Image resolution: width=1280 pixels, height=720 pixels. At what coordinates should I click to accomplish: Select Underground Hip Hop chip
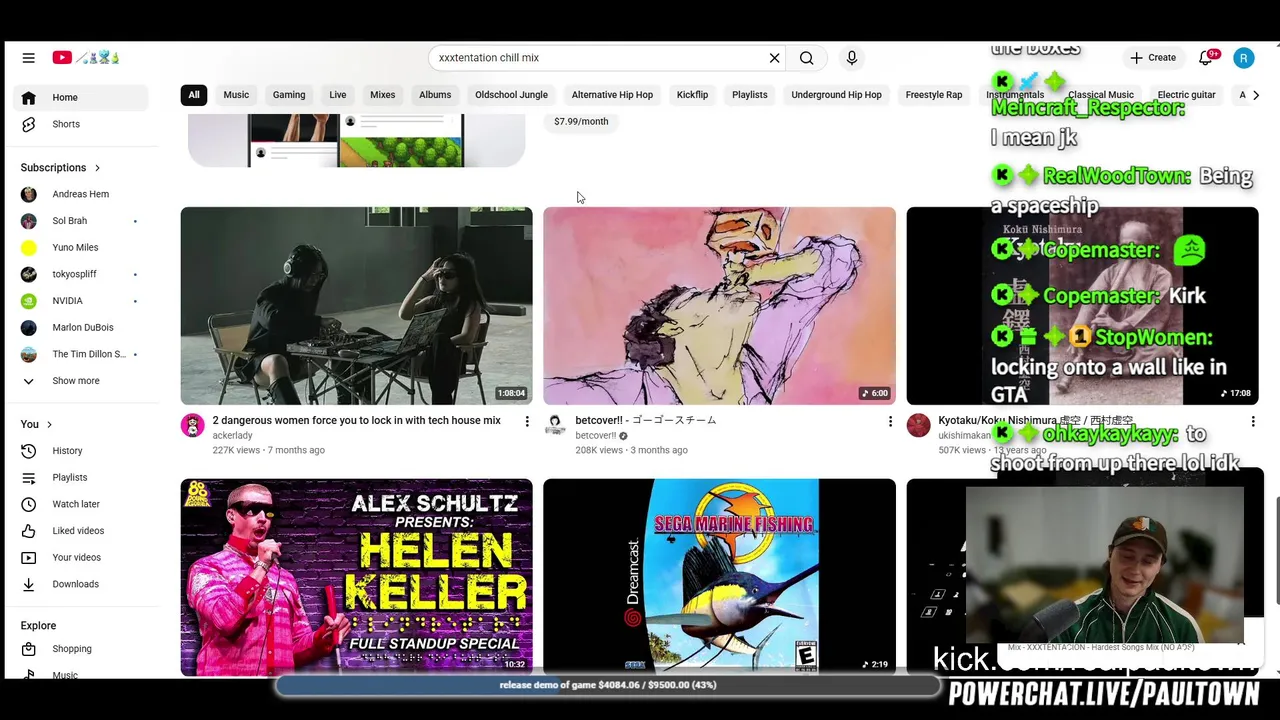click(x=837, y=95)
